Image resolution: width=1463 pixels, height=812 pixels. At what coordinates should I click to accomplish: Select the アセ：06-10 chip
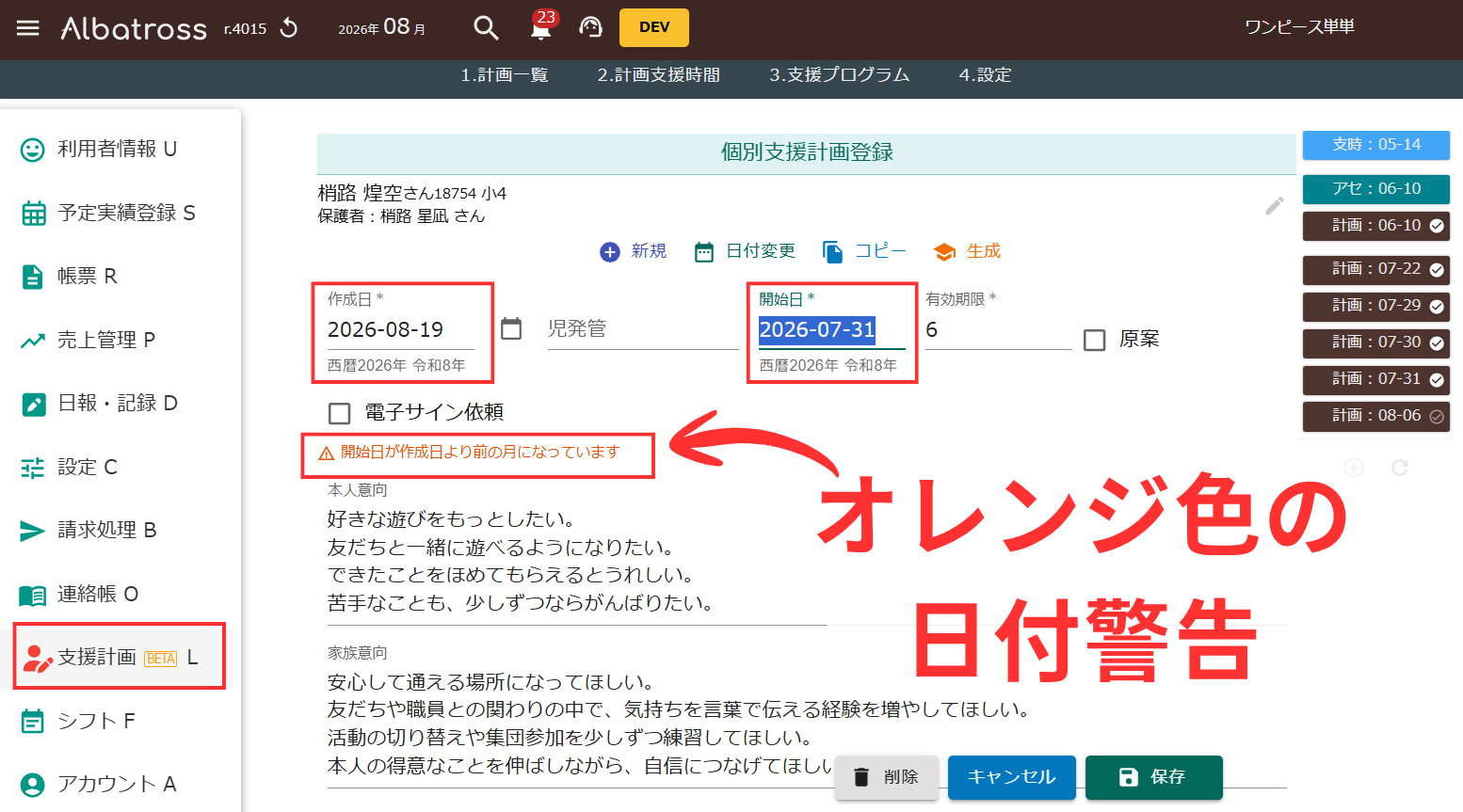coord(1375,189)
